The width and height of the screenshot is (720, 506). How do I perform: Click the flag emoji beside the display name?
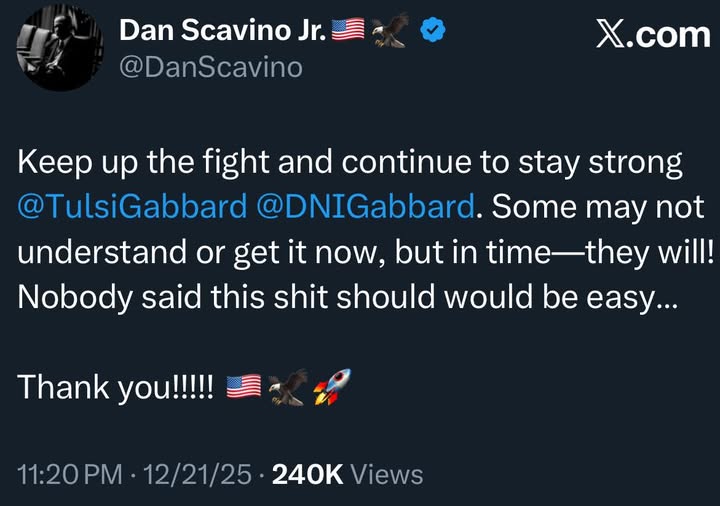(x=347, y=32)
